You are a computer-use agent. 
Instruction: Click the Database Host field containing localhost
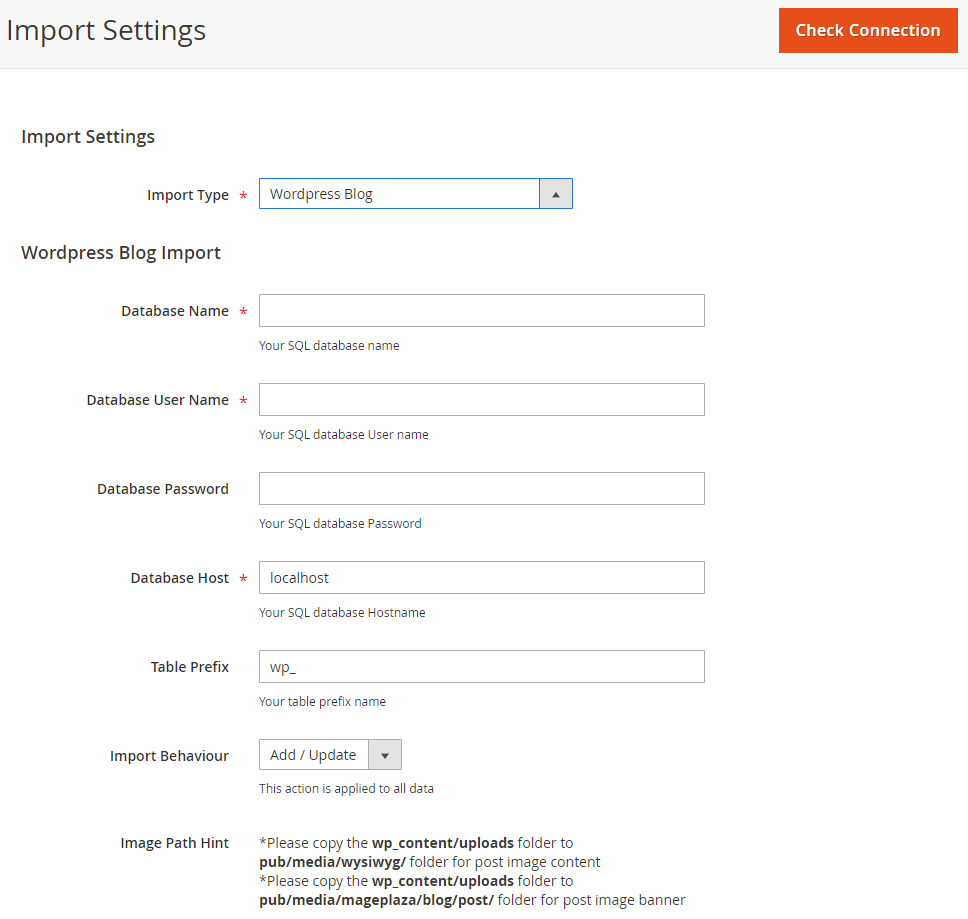(x=481, y=578)
